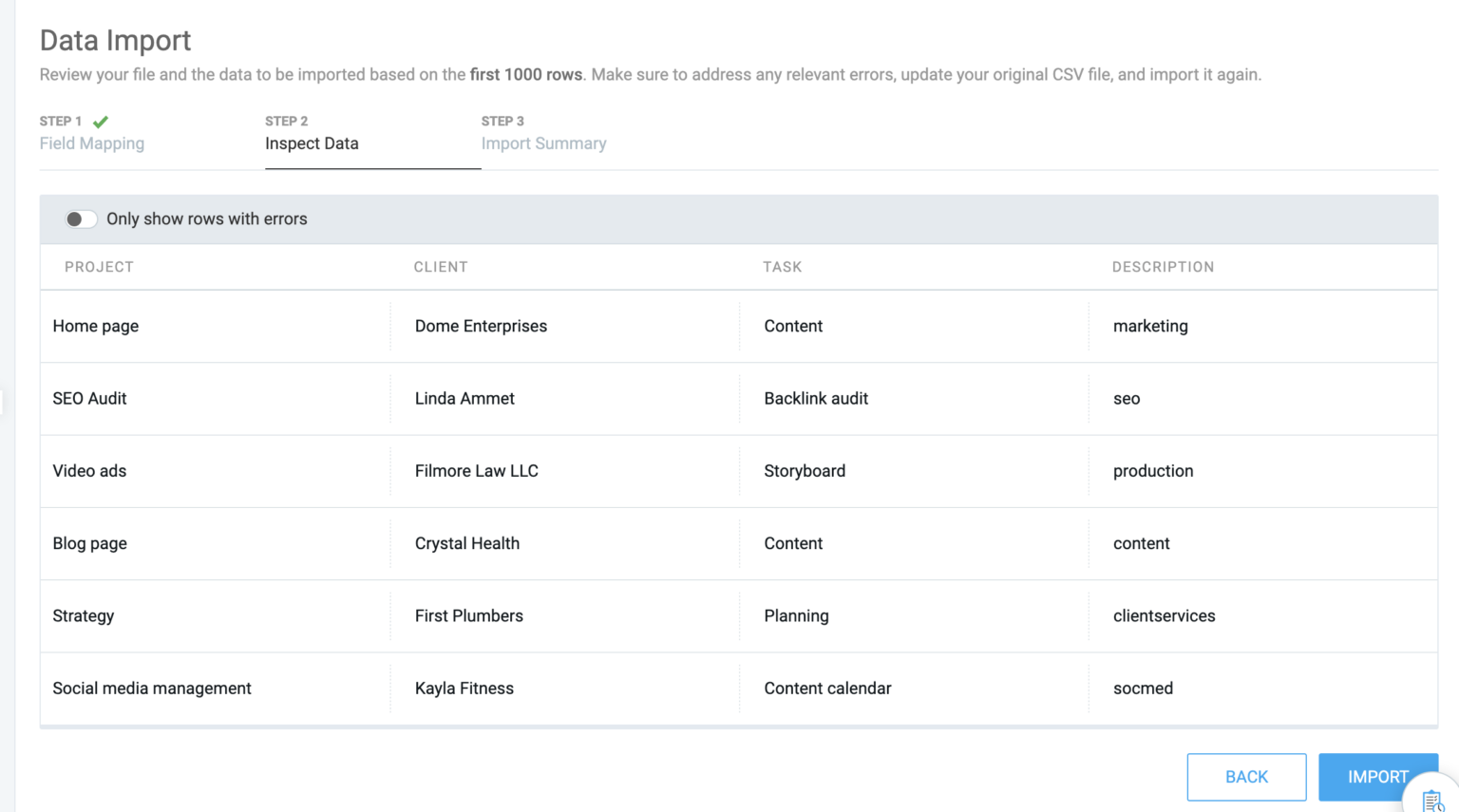Select the Social media management cell
This screenshot has height=812, width=1459.
coord(215,689)
